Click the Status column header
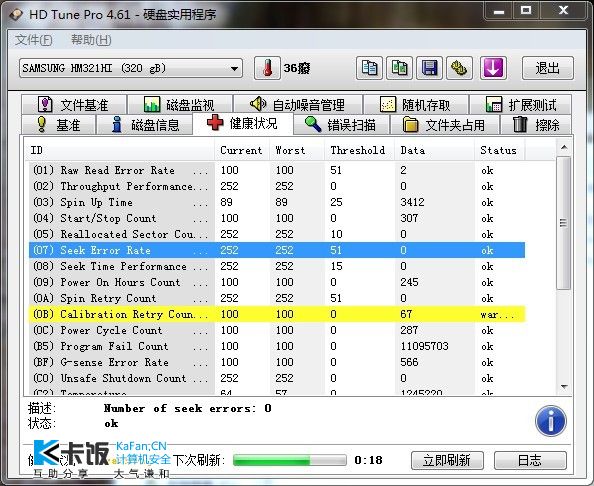Image resolution: width=594 pixels, height=486 pixels. [499, 150]
